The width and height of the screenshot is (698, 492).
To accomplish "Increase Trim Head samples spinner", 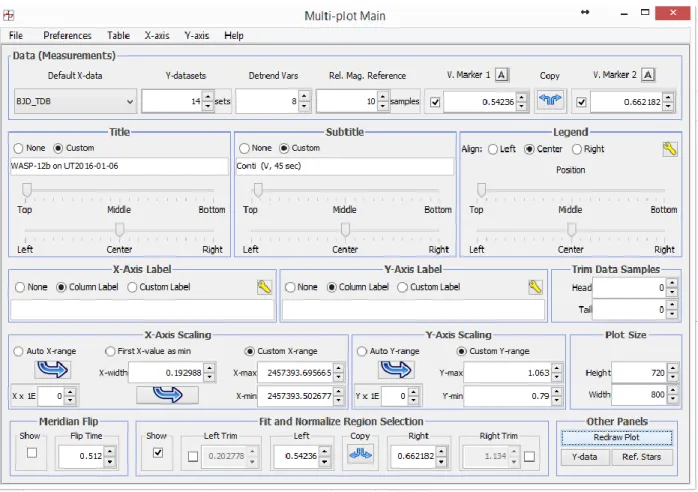I will [672, 283].
